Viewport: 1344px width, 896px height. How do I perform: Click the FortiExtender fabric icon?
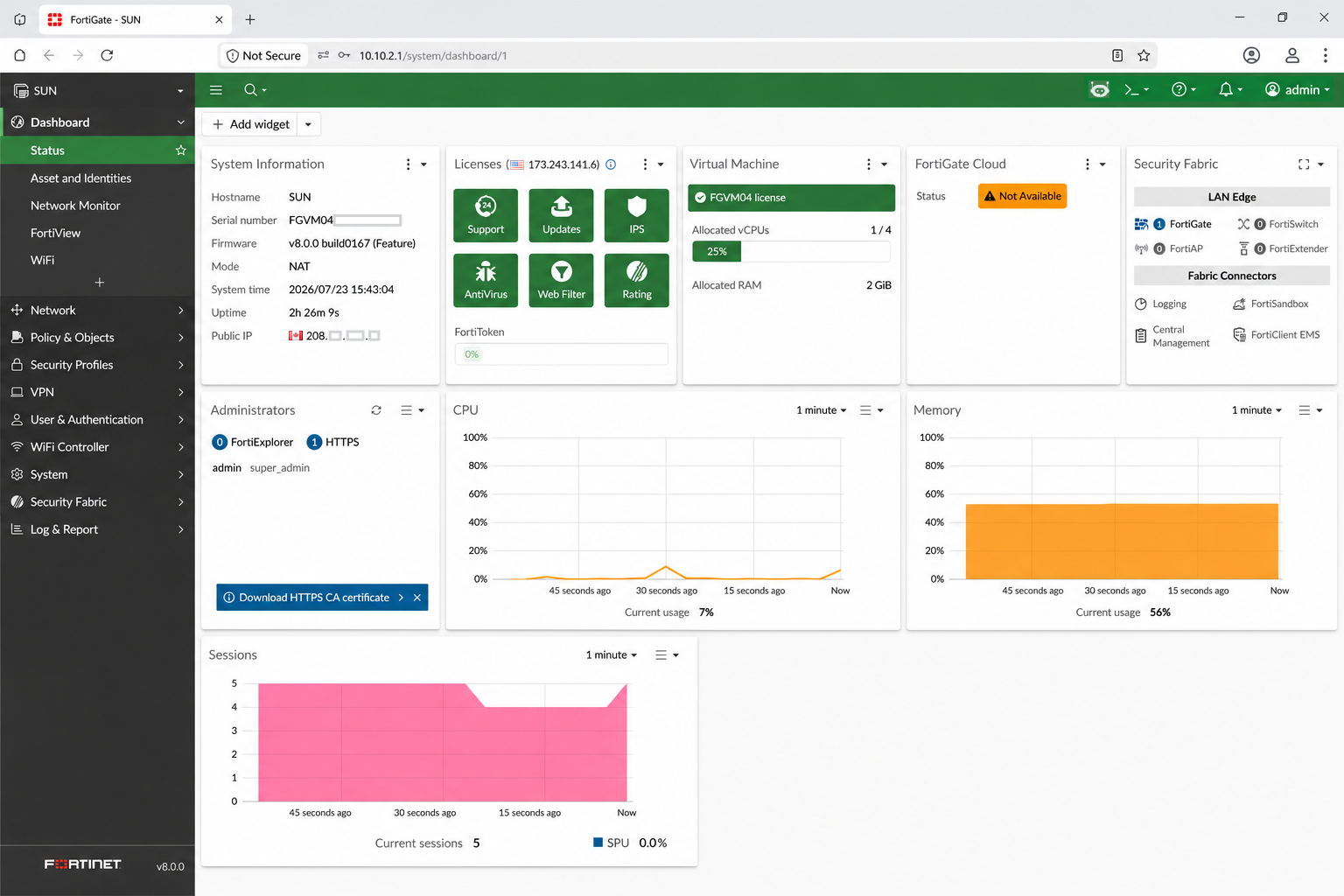click(x=1243, y=248)
